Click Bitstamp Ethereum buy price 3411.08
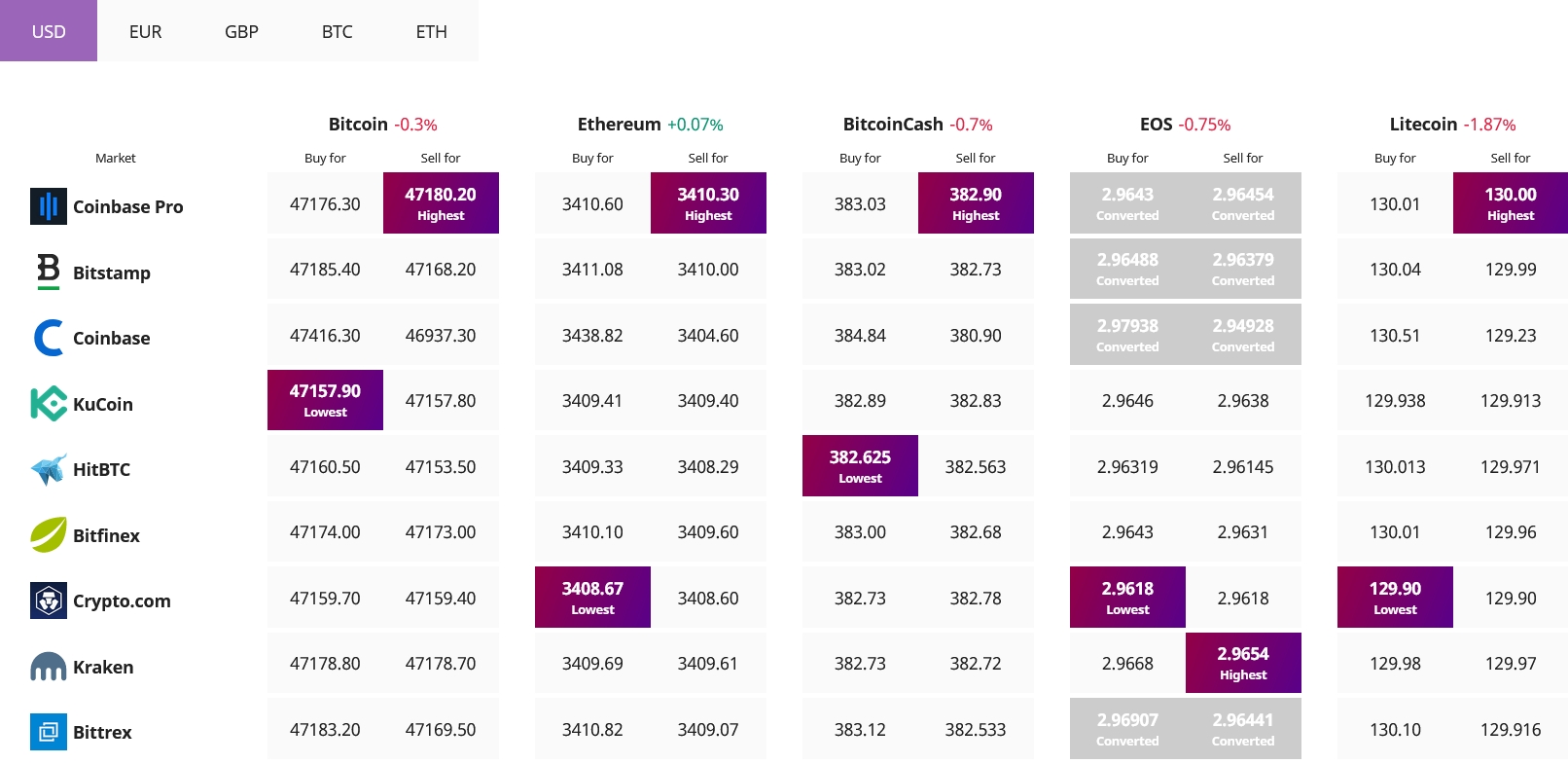This screenshot has height=764, width=1568. click(592, 269)
